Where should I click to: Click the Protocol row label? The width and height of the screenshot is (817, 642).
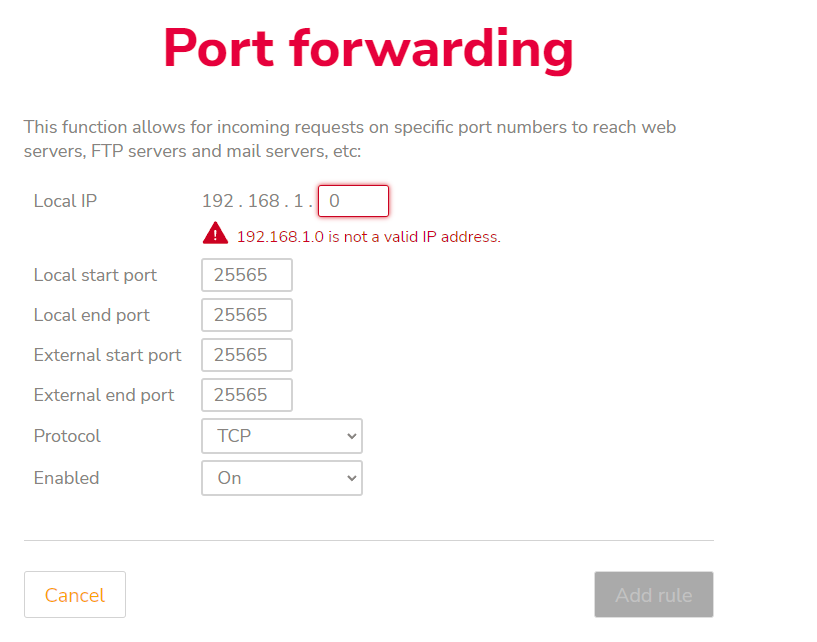coord(67,436)
